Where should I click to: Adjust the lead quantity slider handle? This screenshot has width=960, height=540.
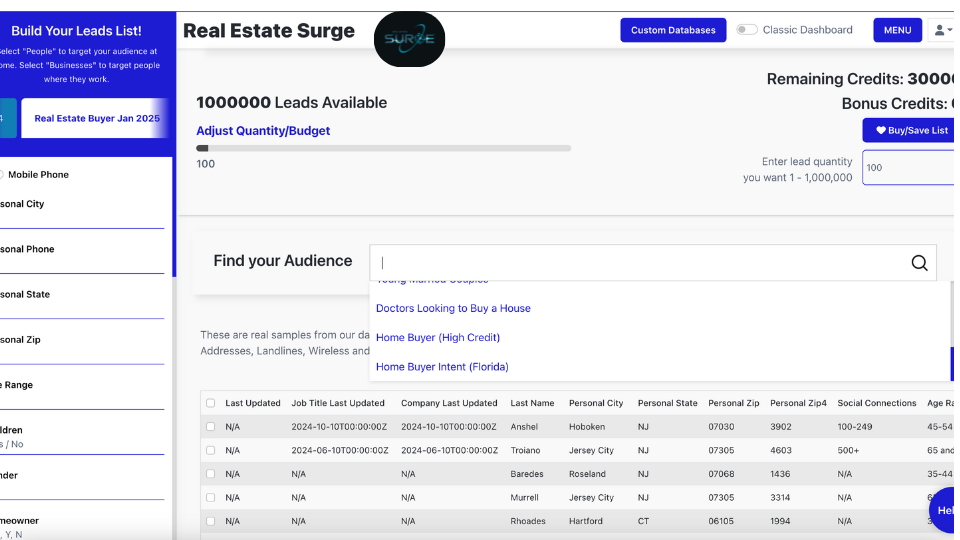(203, 148)
